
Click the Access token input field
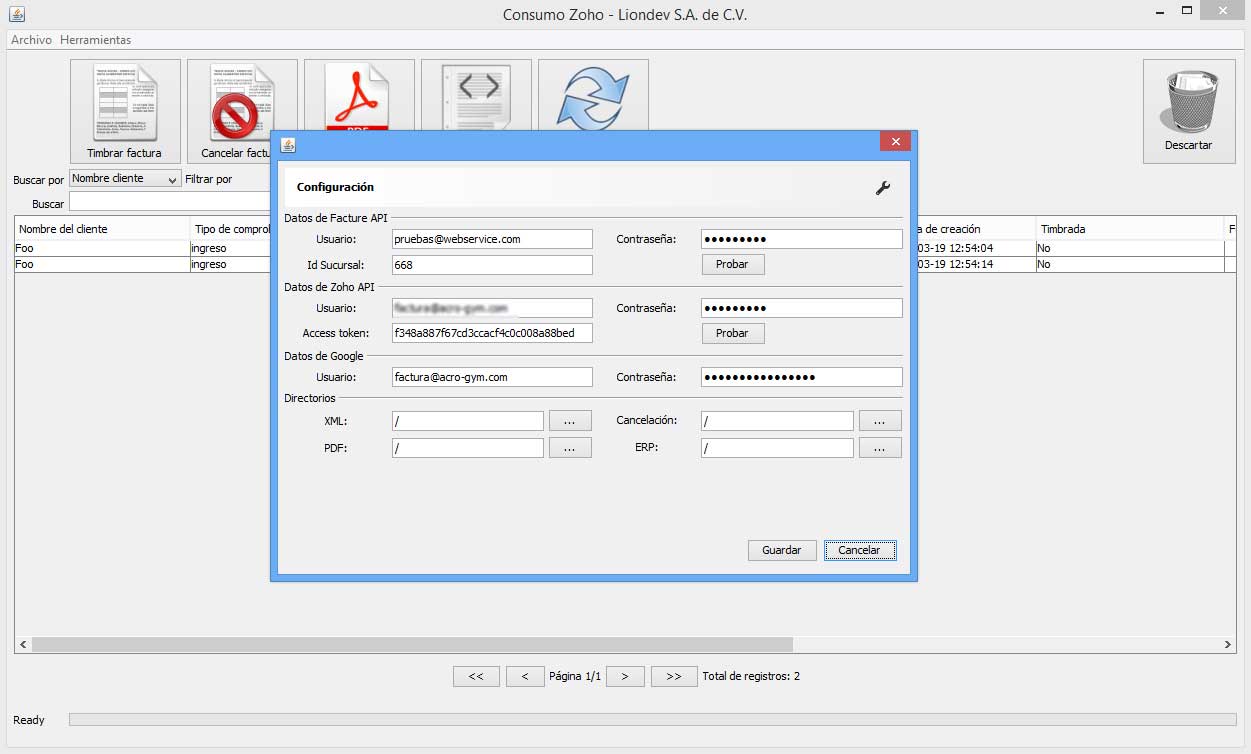tap(492, 333)
